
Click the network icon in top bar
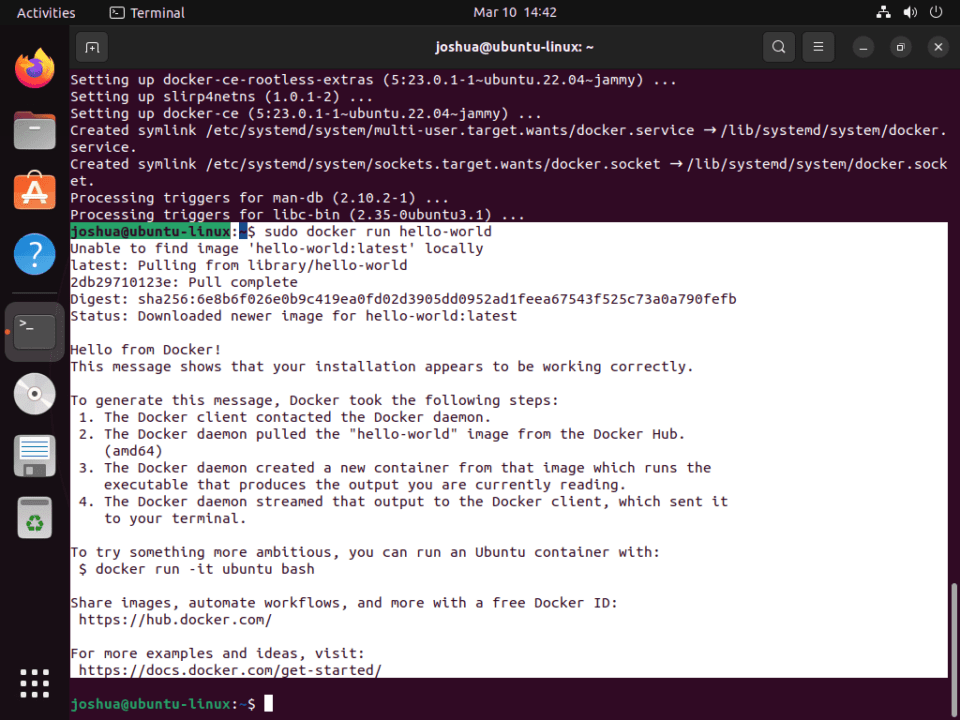coord(883,13)
